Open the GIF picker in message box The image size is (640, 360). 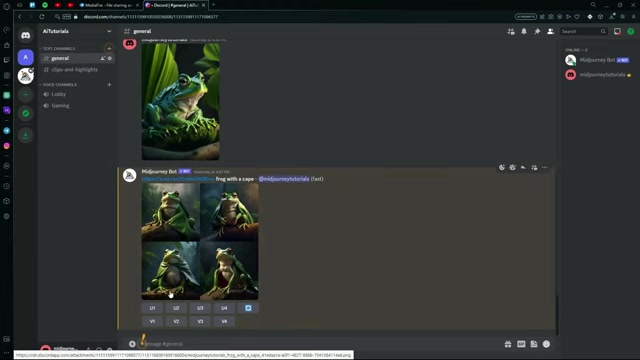[521, 344]
